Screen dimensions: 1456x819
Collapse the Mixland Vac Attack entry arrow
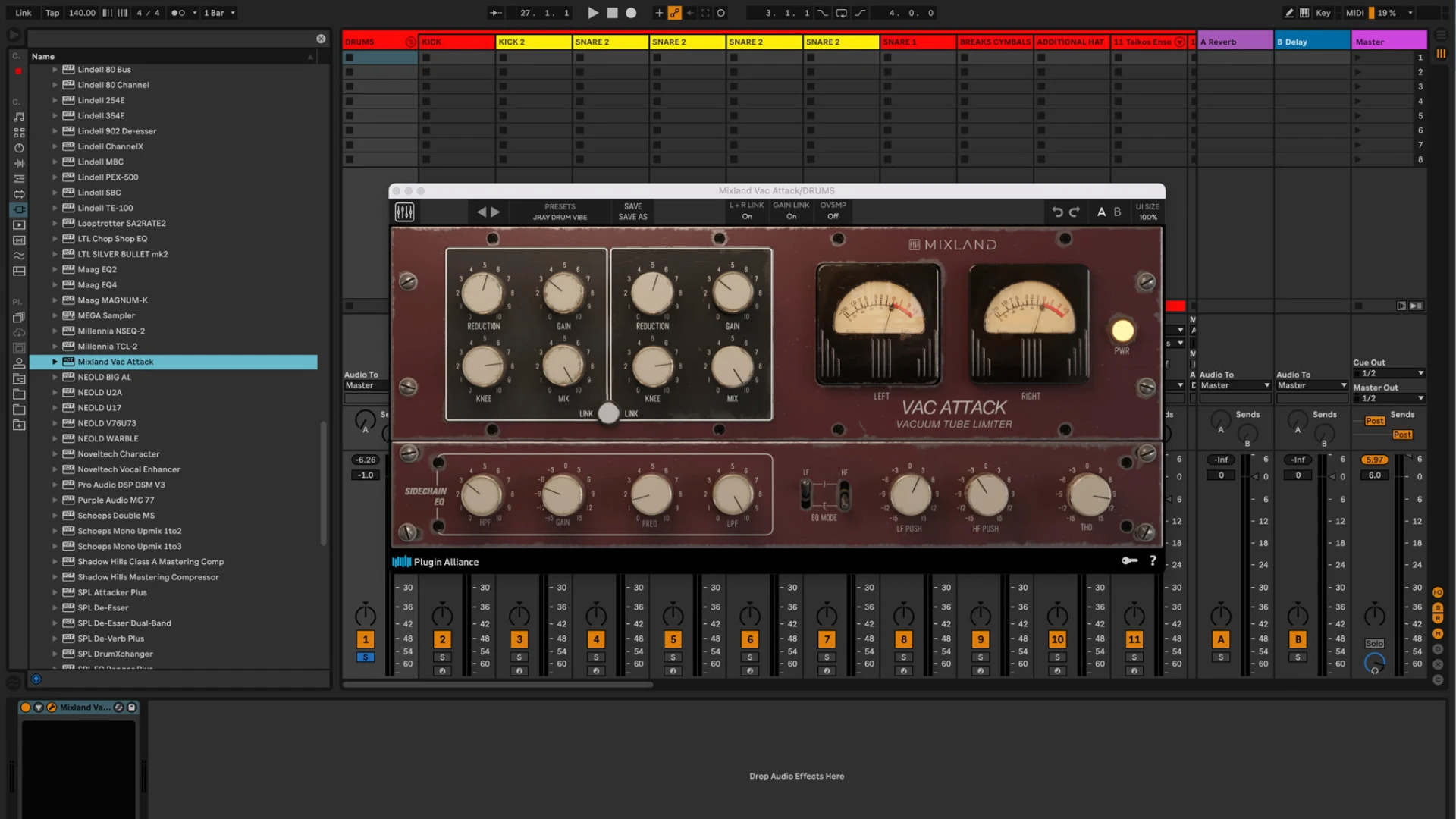55,362
